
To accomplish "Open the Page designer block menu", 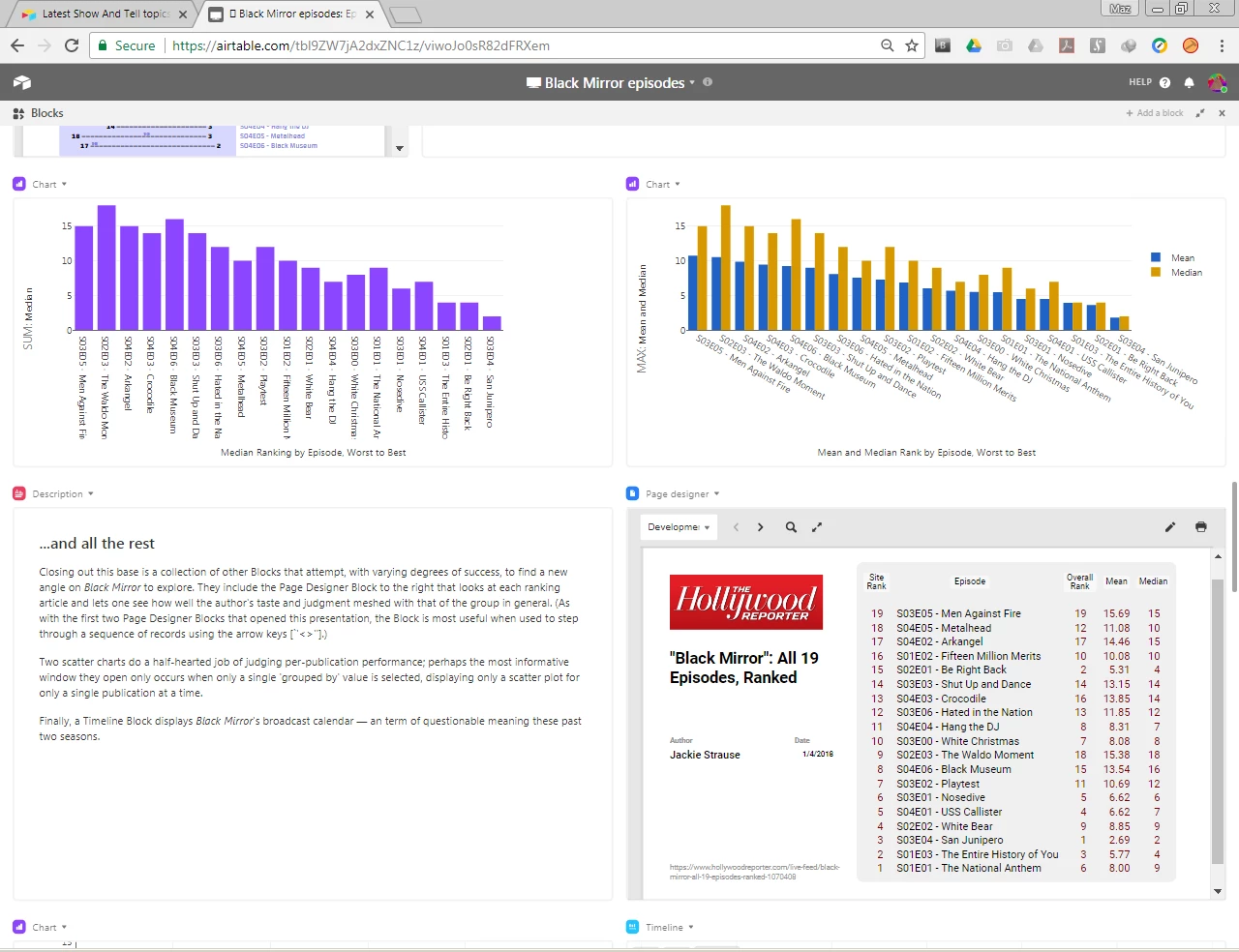I will coord(716,493).
